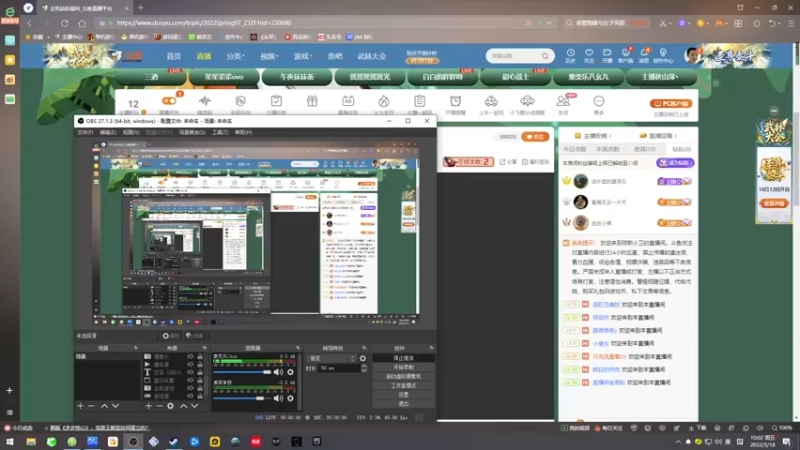Adjust transition duration 50 ms stepper

coord(364,368)
